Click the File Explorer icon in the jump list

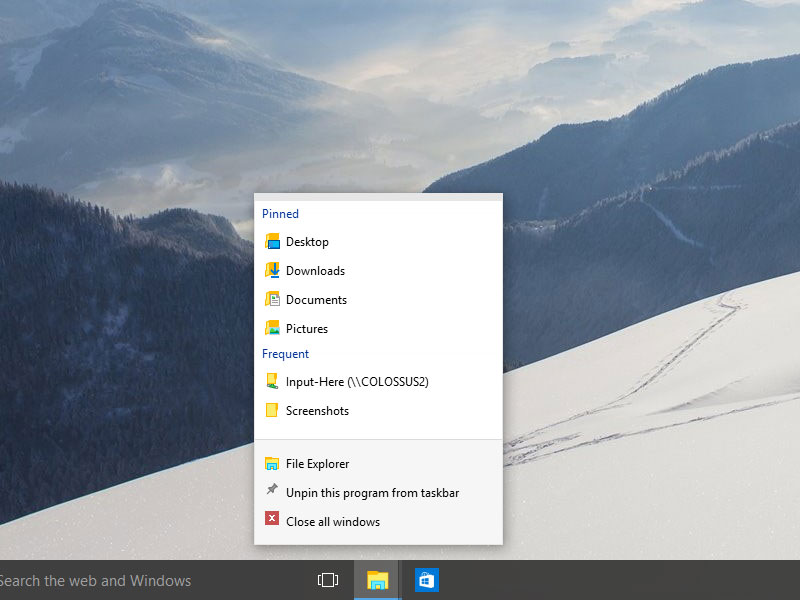click(272, 463)
